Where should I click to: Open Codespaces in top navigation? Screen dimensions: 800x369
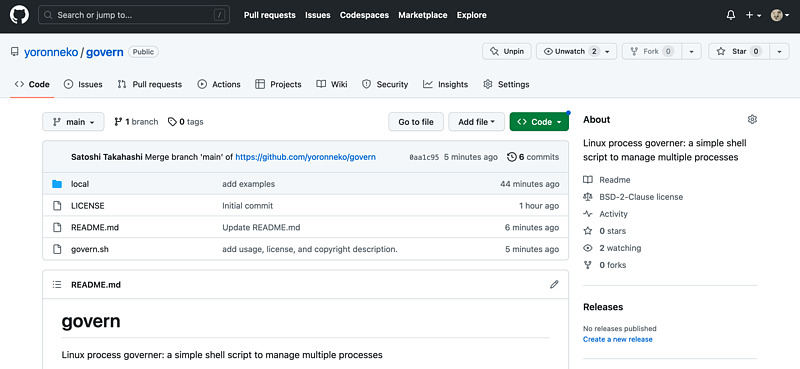click(x=364, y=15)
